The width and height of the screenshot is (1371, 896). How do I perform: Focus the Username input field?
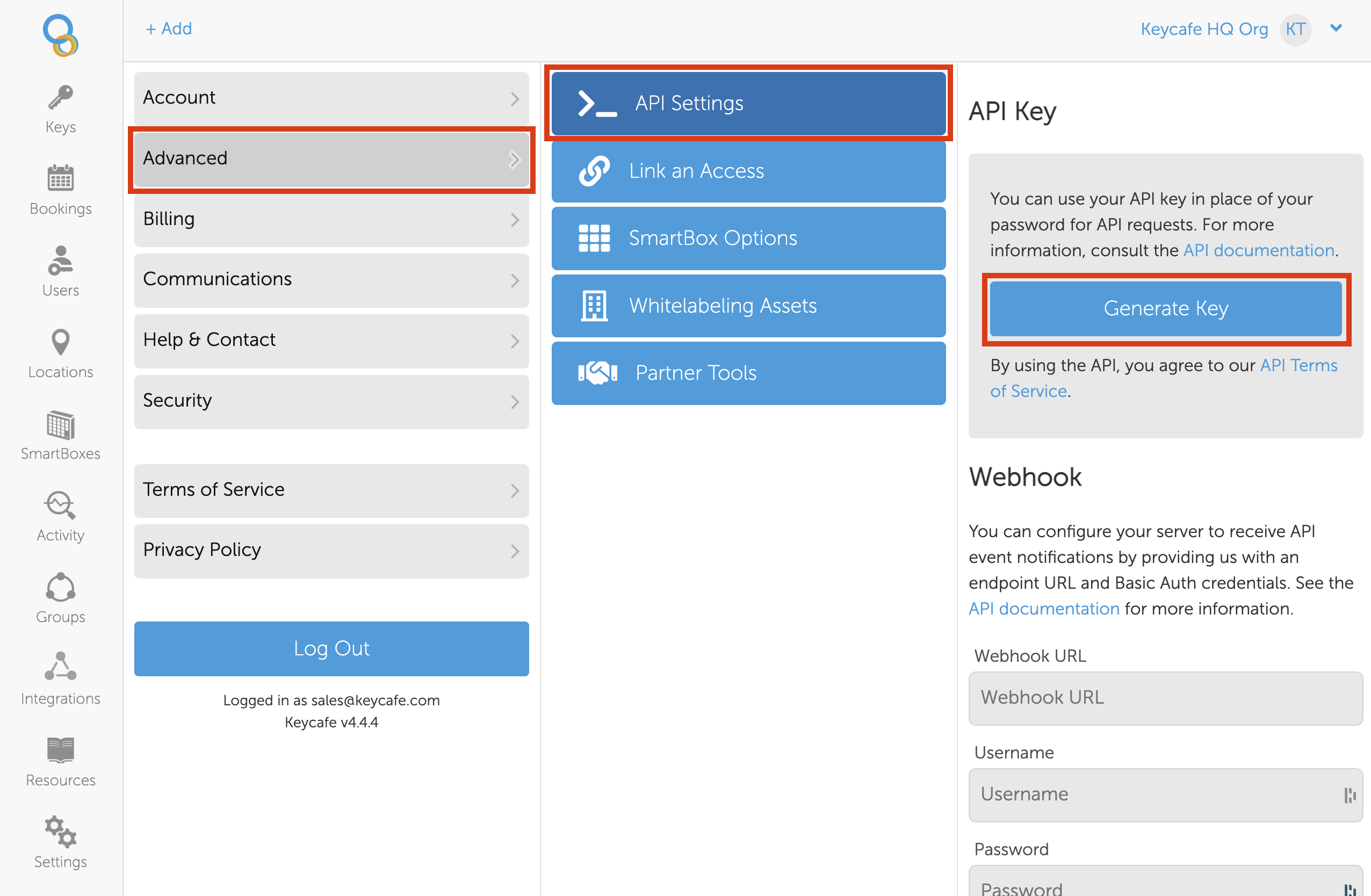(x=1165, y=794)
